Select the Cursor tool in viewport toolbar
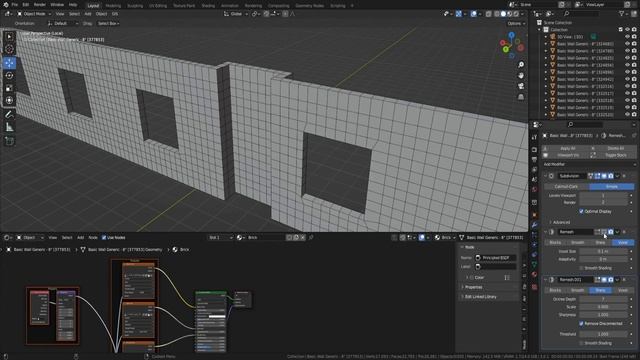The height and width of the screenshot is (360, 640). coord(9,49)
